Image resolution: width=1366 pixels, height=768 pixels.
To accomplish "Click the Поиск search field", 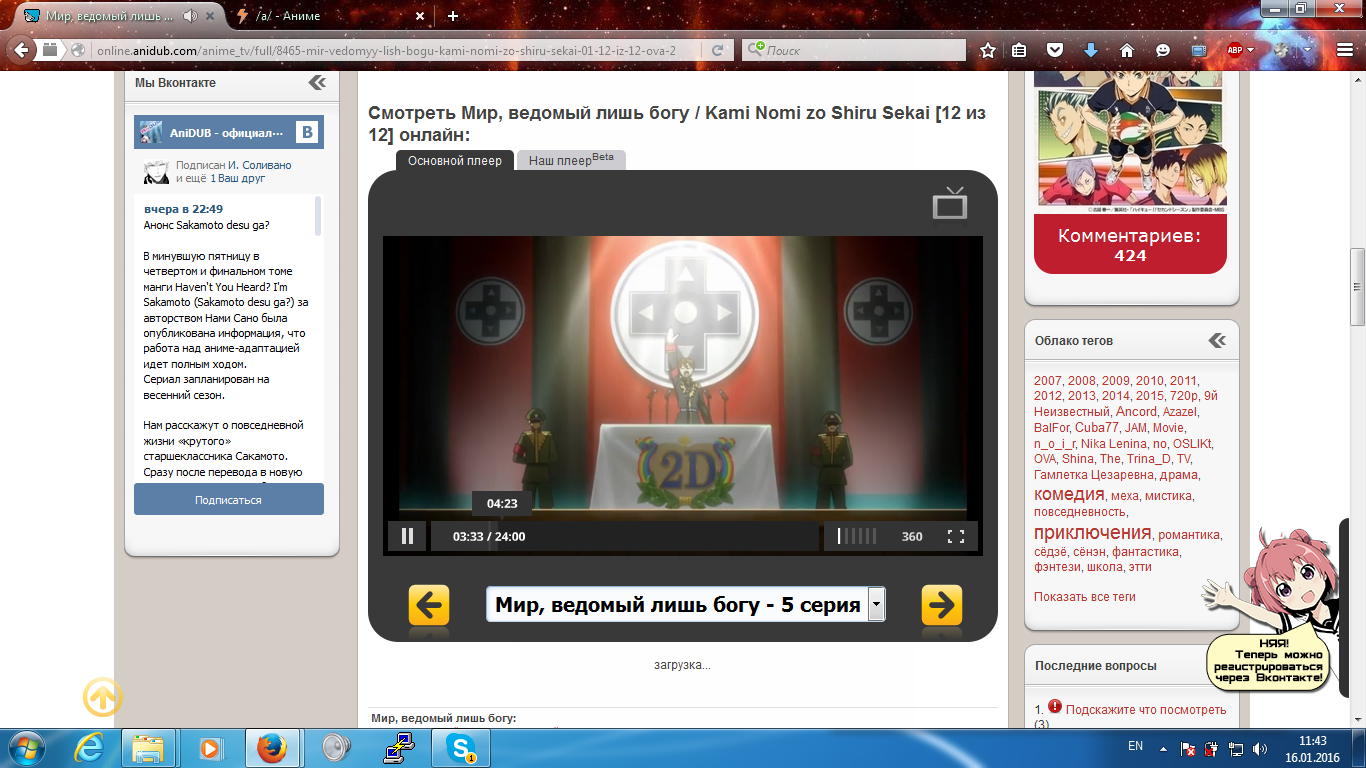I will pos(855,50).
